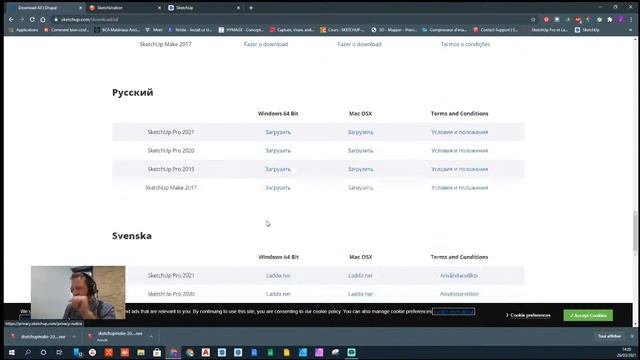Select the Svenska heading text

click(132, 236)
